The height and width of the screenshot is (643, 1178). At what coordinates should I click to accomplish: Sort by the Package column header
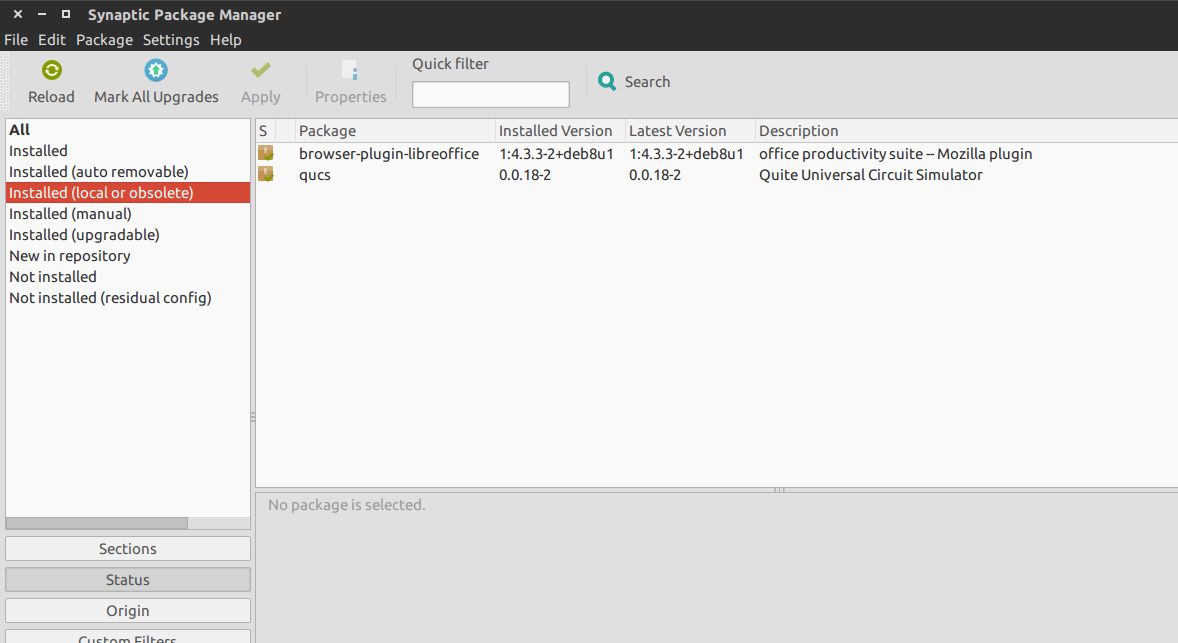pyautogui.click(x=395, y=131)
